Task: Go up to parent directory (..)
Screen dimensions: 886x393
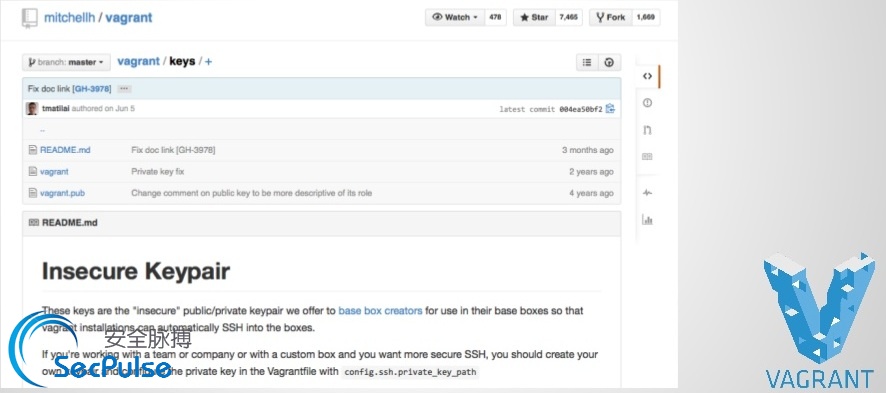Action: [x=42, y=130]
